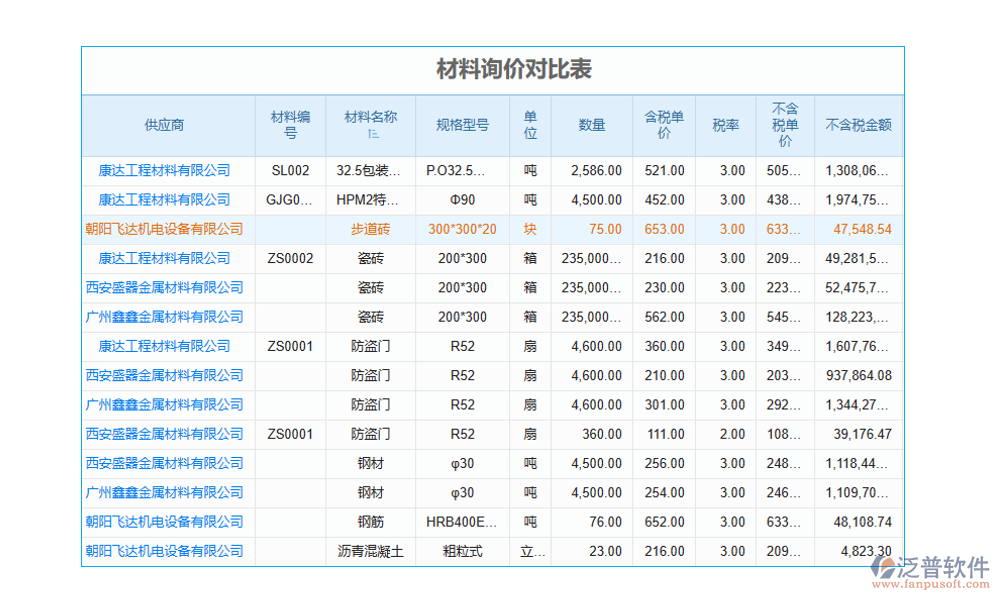Image resolution: width=1000 pixels, height=600 pixels.
Task: Click the 数量 column header
Action: pos(592,125)
